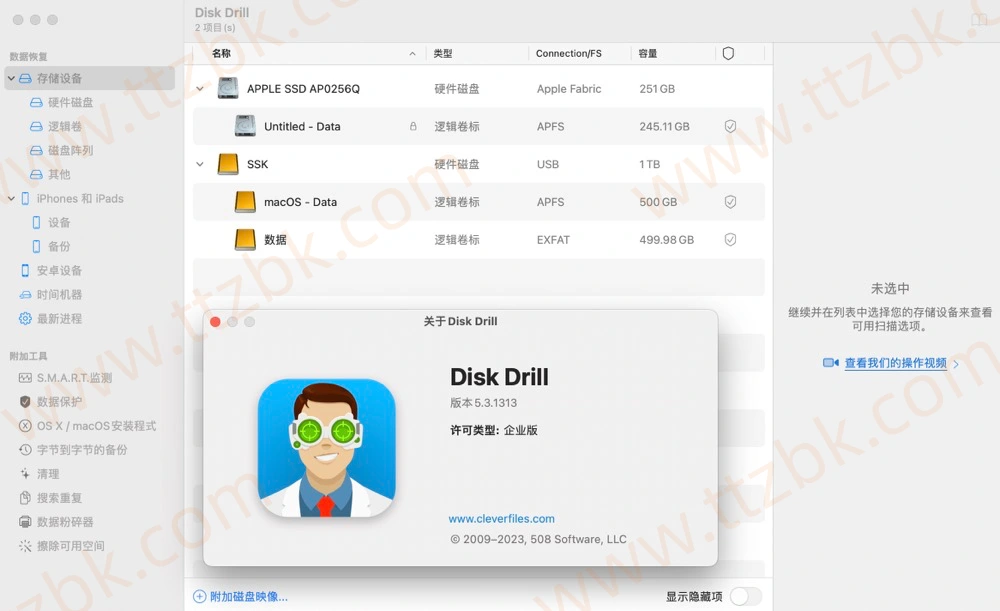Launch the 清理 cleanup tool
This screenshot has width=1000, height=611.
pyautogui.click(x=58, y=474)
